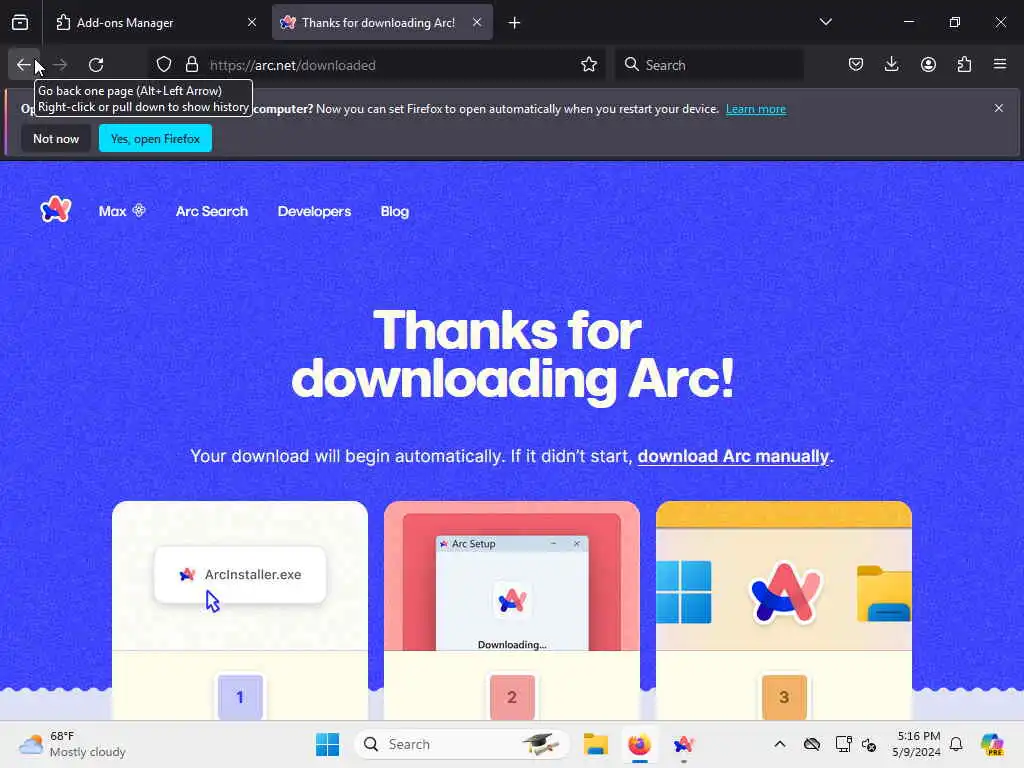The height and width of the screenshot is (768, 1024).
Task: Click the Firefox Search box
Action: pos(709,65)
